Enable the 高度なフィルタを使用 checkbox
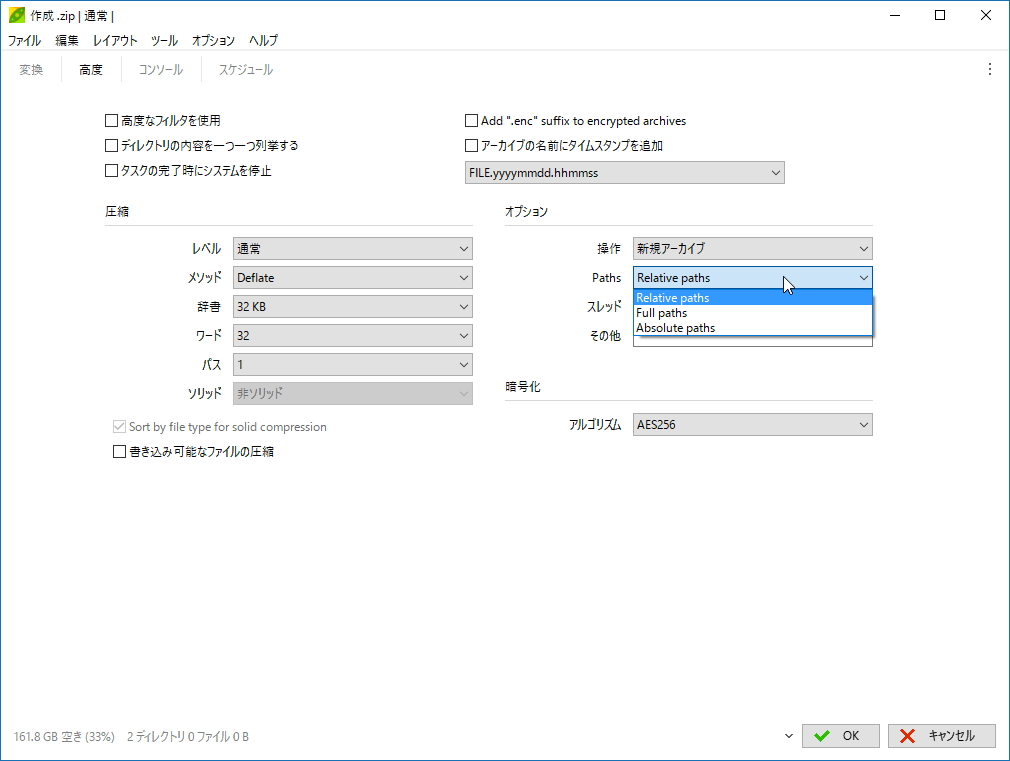This screenshot has height=761, width=1010. pos(111,119)
